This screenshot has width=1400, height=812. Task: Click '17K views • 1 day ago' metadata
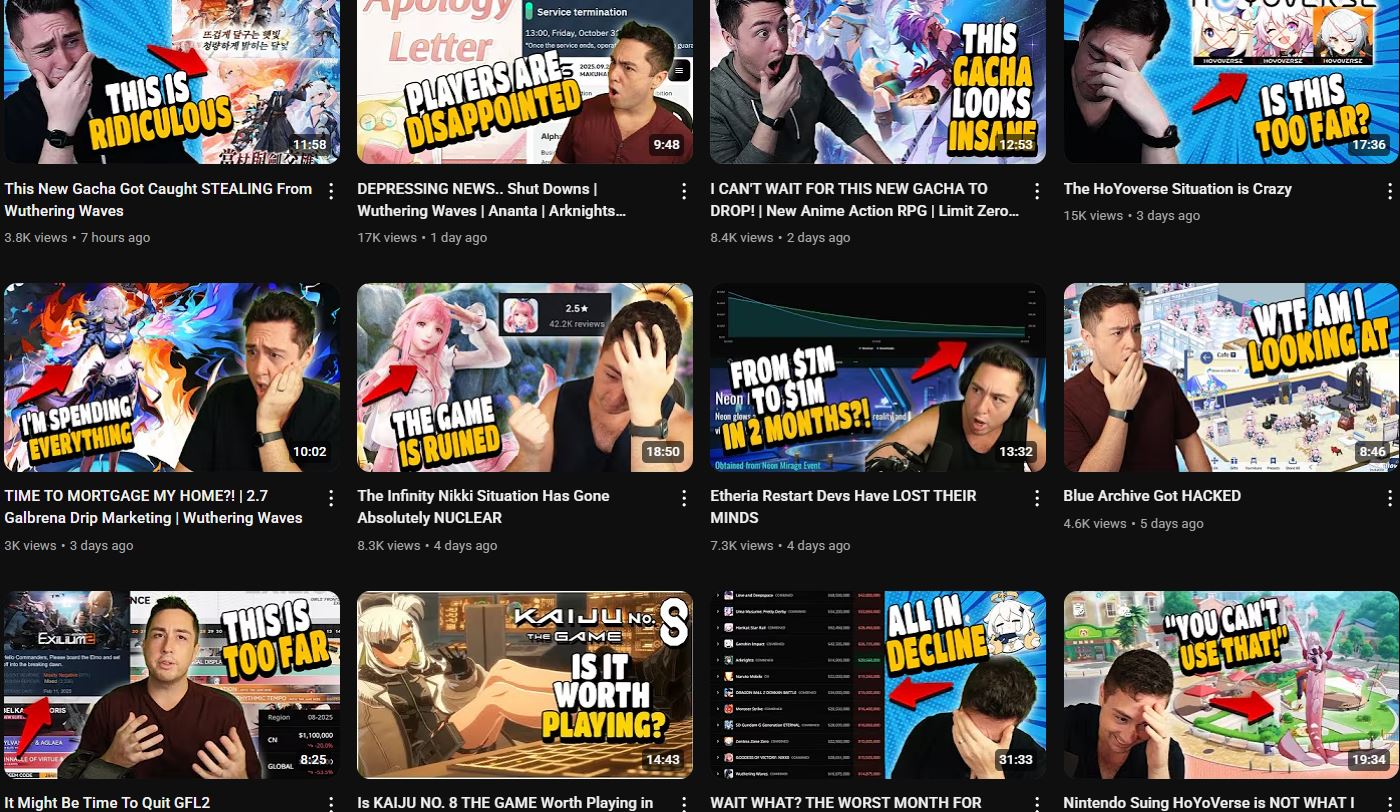coord(422,238)
